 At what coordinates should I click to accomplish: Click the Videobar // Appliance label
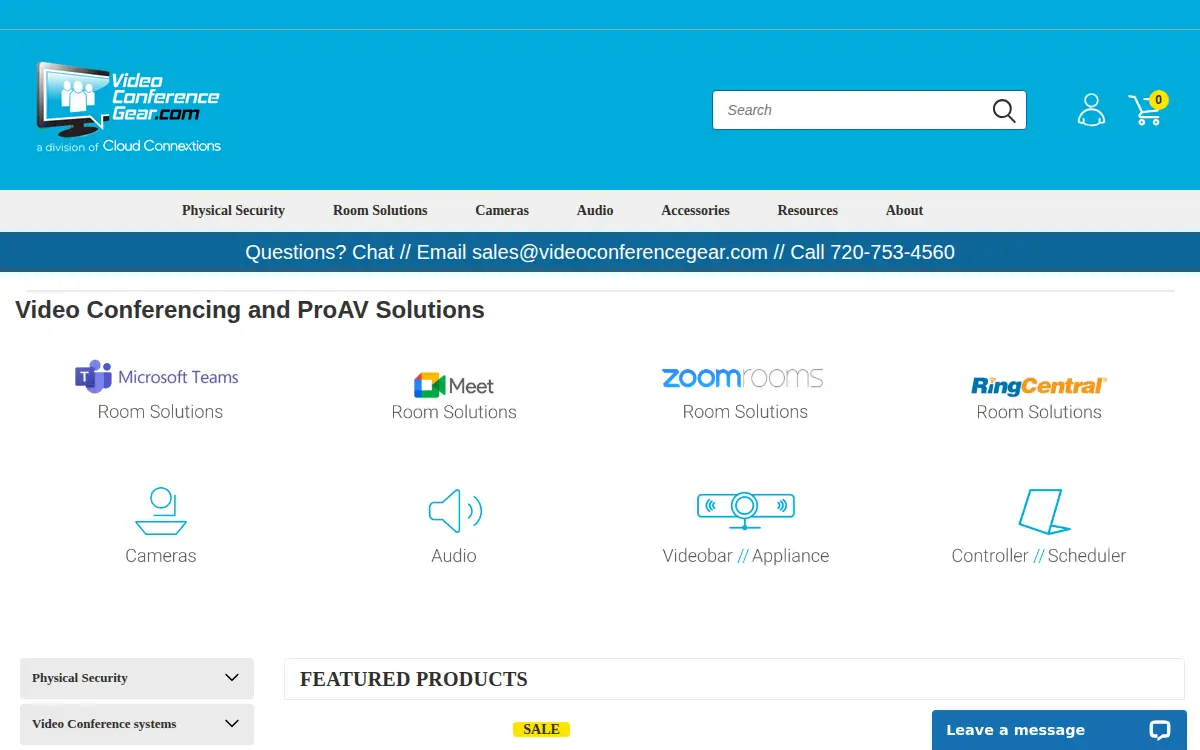click(x=746, y=556)
